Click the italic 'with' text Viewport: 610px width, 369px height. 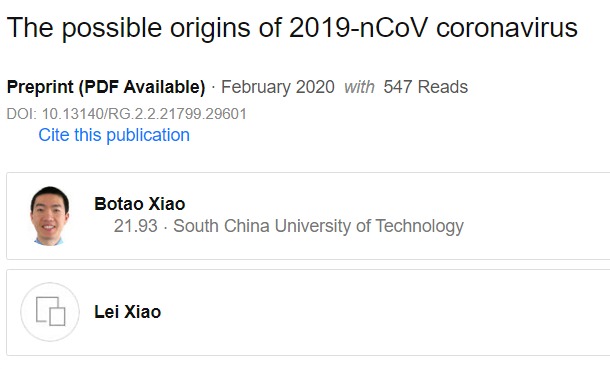359,87
